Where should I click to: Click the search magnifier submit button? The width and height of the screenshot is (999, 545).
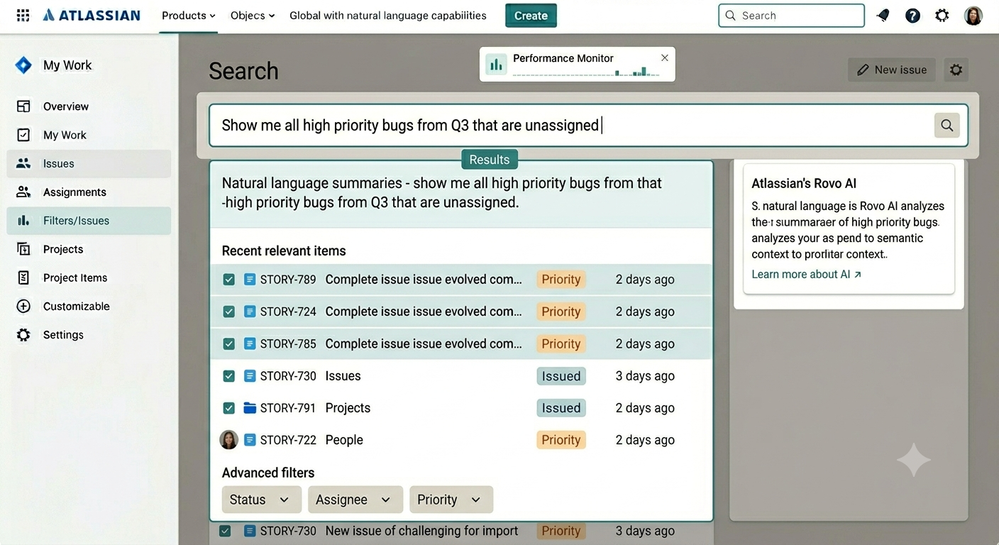(x=947, y=126)
